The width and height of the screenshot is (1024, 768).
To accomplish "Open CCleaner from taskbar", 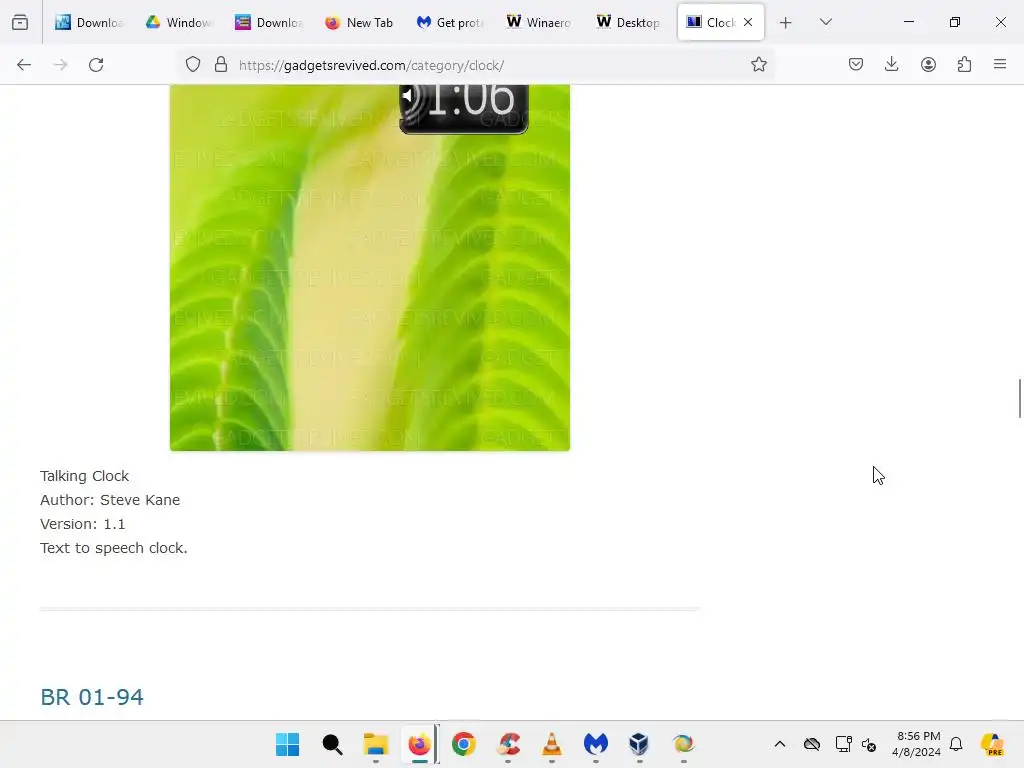I will (x=508, y=744).
